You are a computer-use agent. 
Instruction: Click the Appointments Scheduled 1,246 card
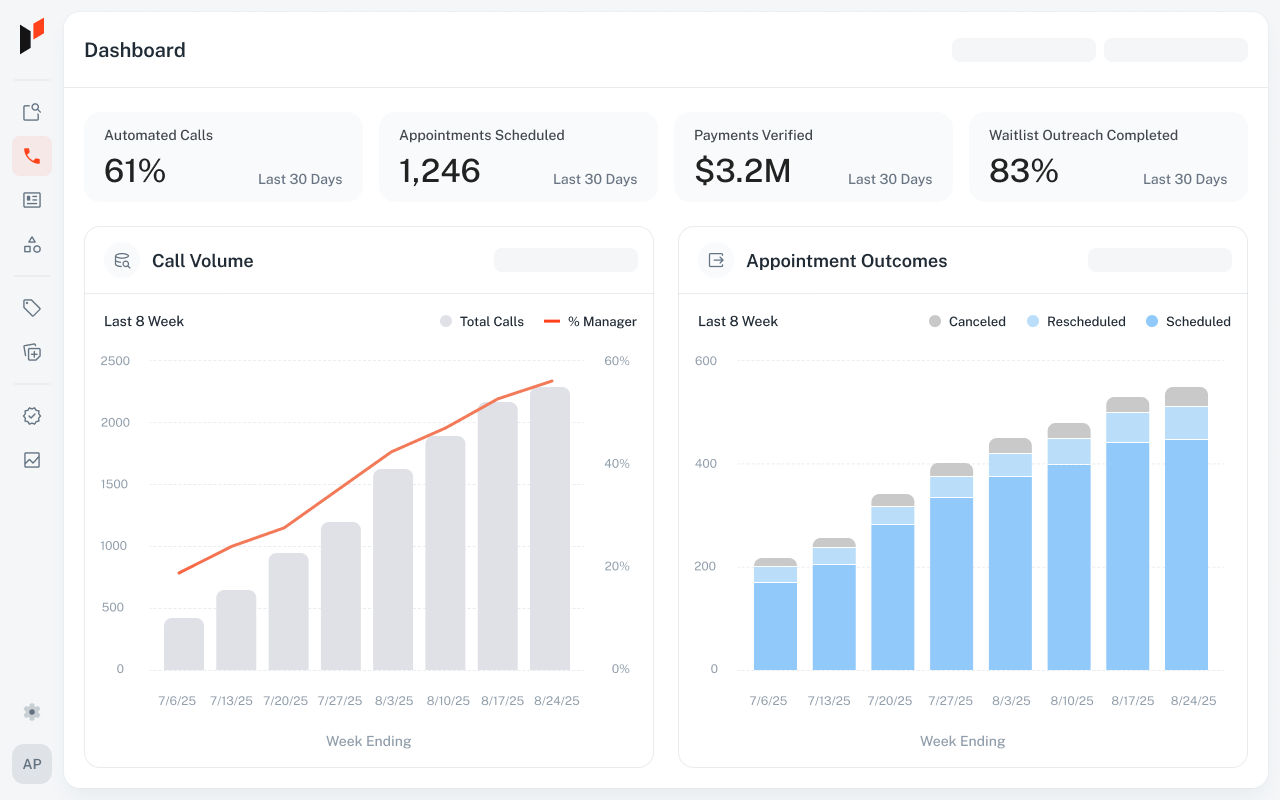click(518, 157)
